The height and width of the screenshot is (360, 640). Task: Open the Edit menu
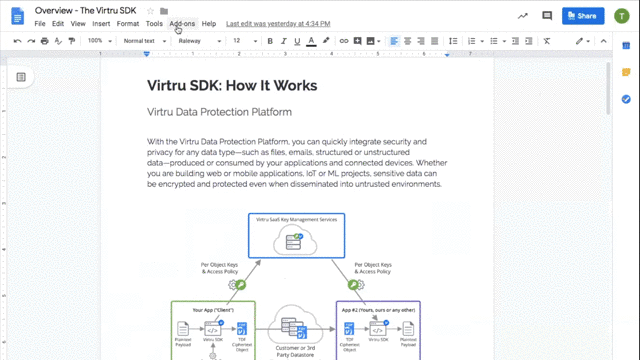[58, 24]
